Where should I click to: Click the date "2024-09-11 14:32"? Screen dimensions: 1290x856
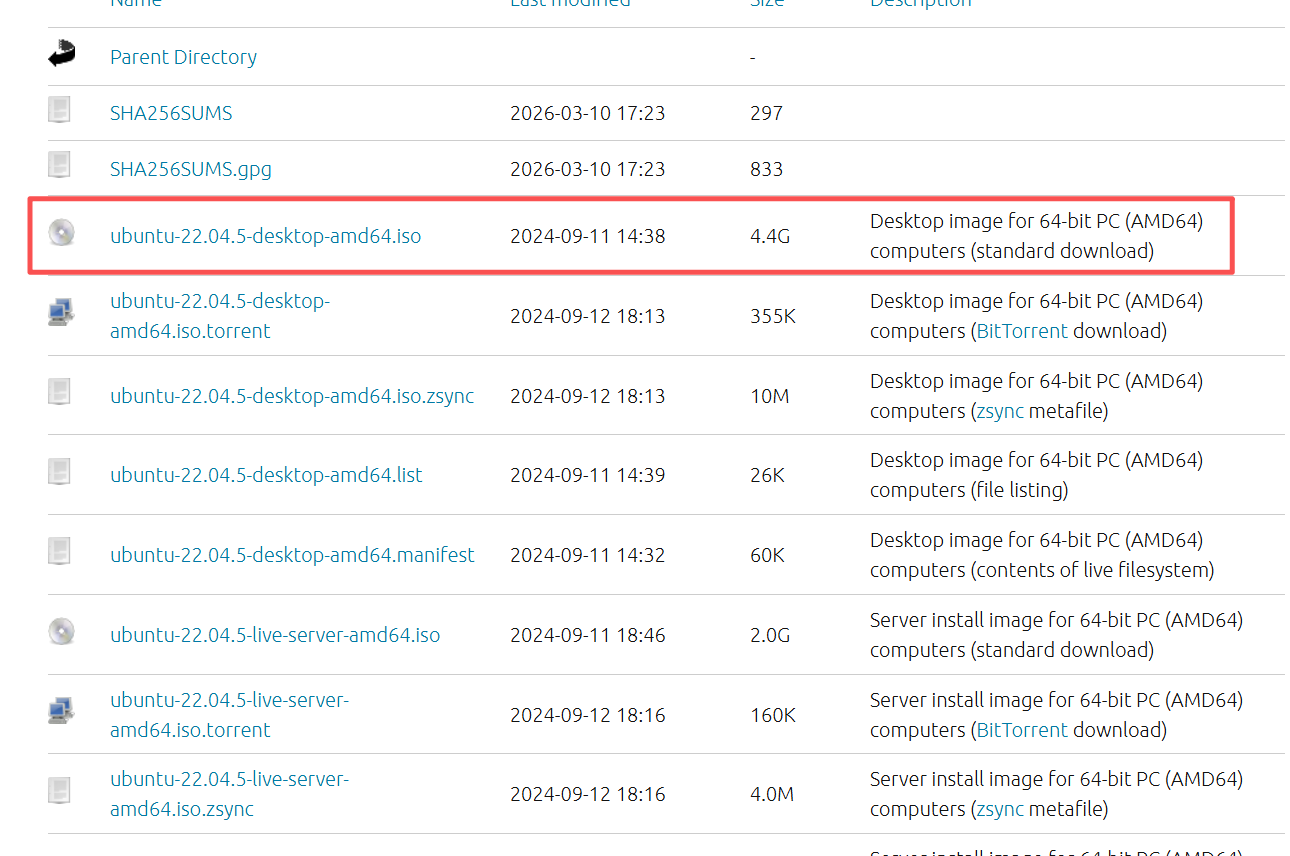pos(587,555)
